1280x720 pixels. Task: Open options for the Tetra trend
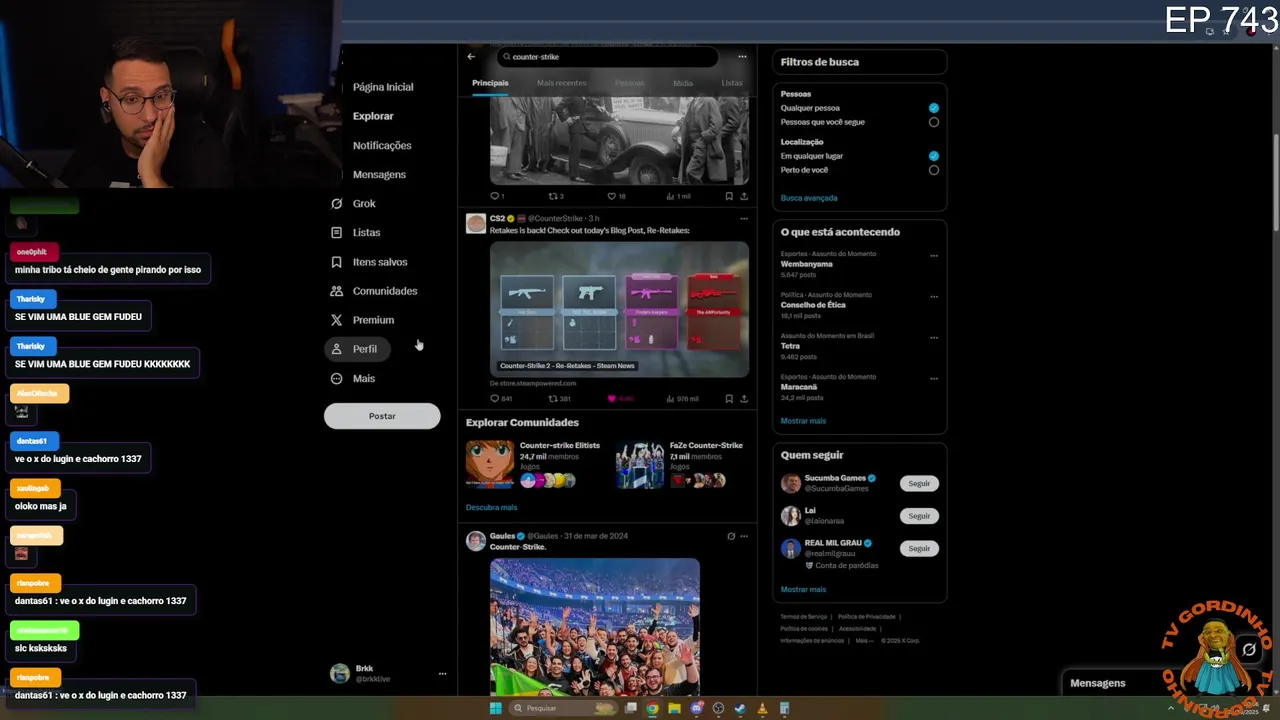(x=934, y=338)
